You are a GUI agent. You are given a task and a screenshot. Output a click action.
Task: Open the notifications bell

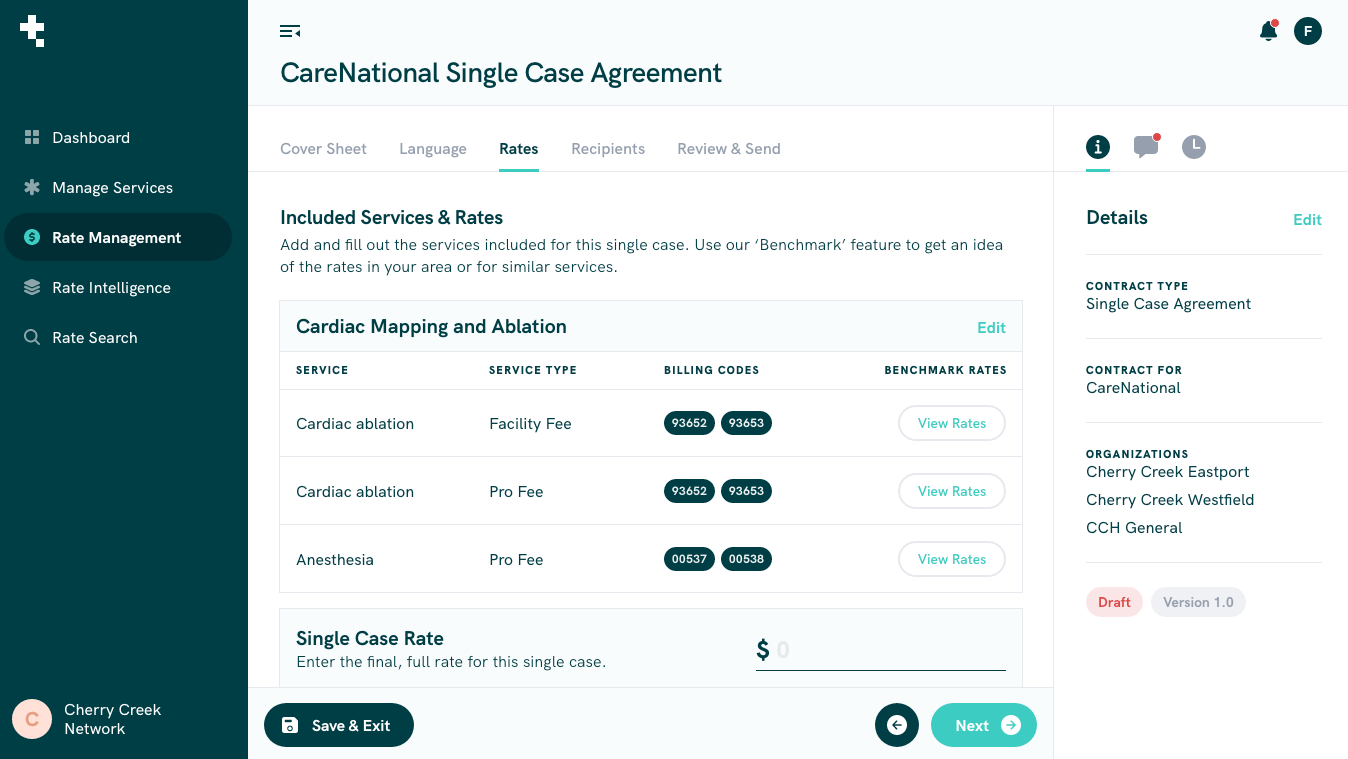click(1268, 31)
